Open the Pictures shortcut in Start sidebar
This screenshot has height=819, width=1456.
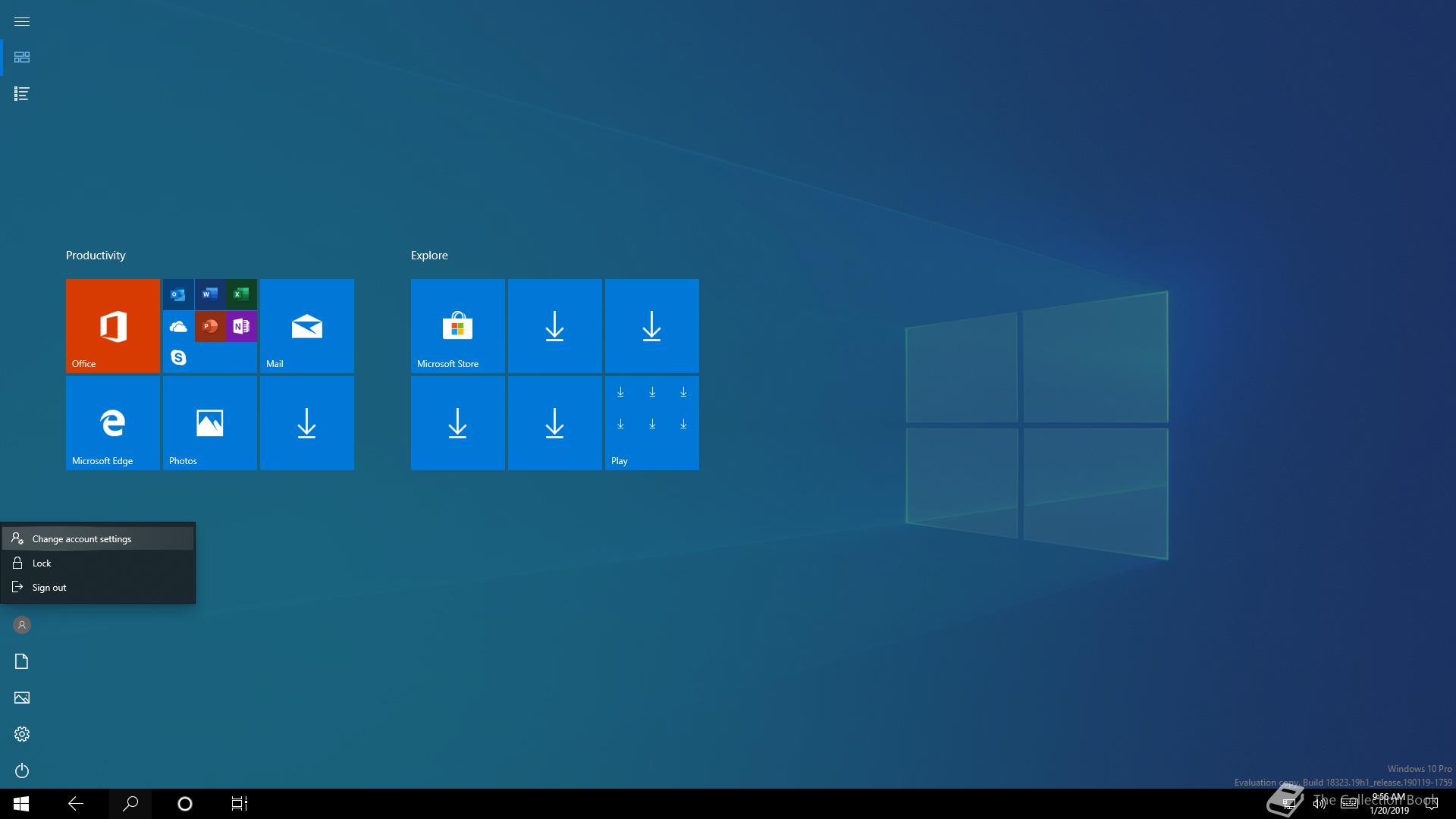pos(22,698)
